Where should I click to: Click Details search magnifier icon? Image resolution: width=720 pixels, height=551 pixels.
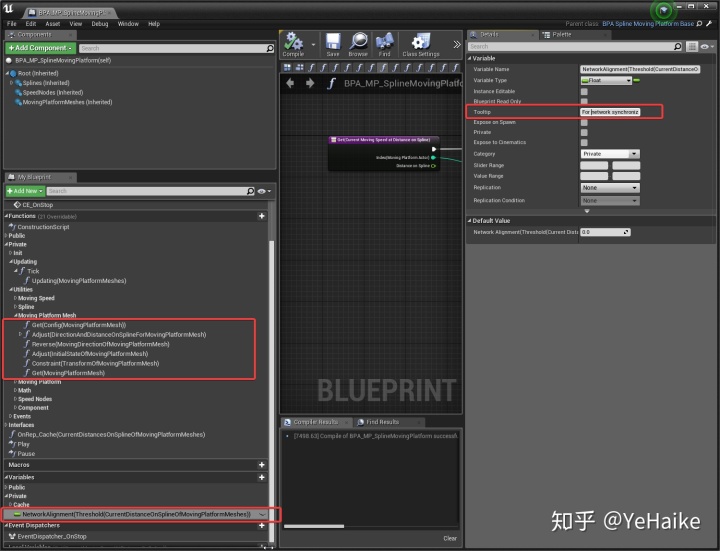coord(677,46)
